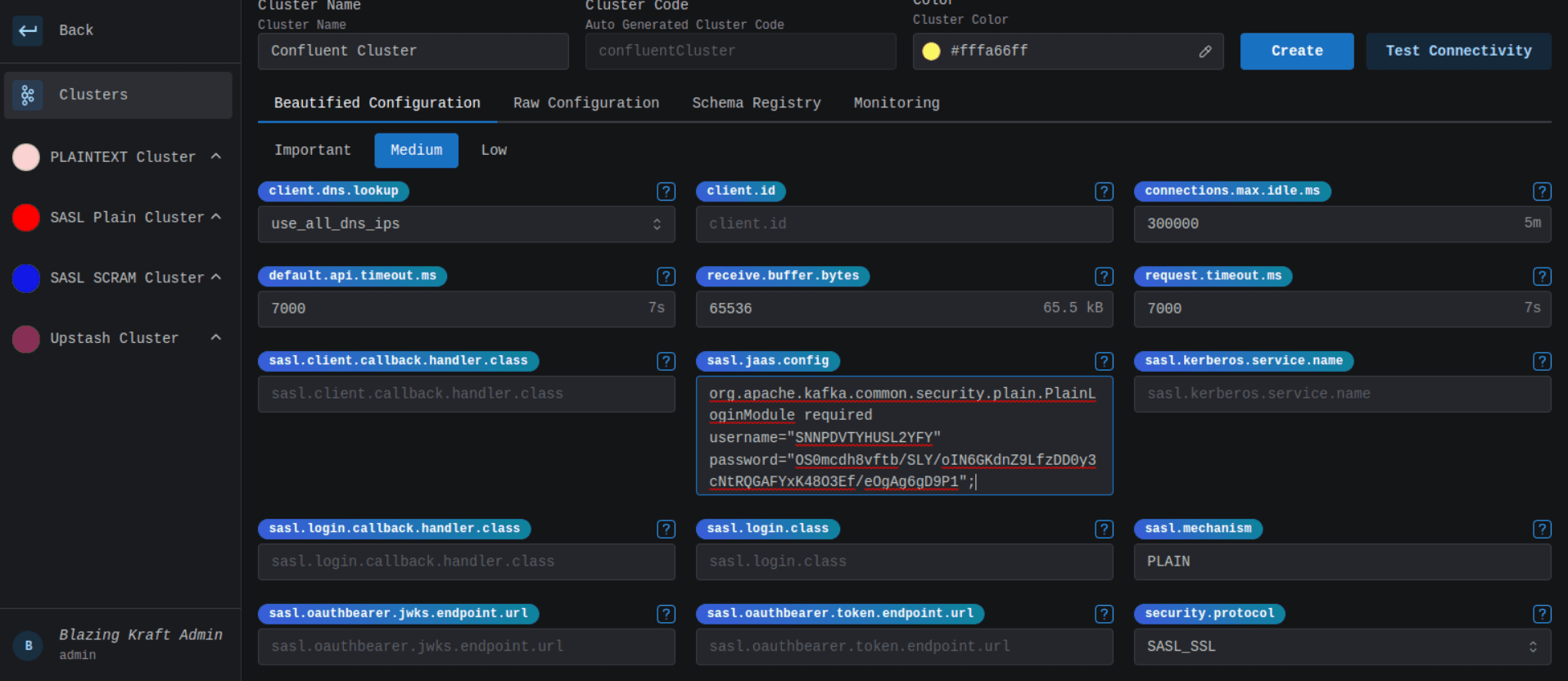Viewport: 1568px width, 681px height.
Task: Click the back arrow icon
Action: pos(28,31)
